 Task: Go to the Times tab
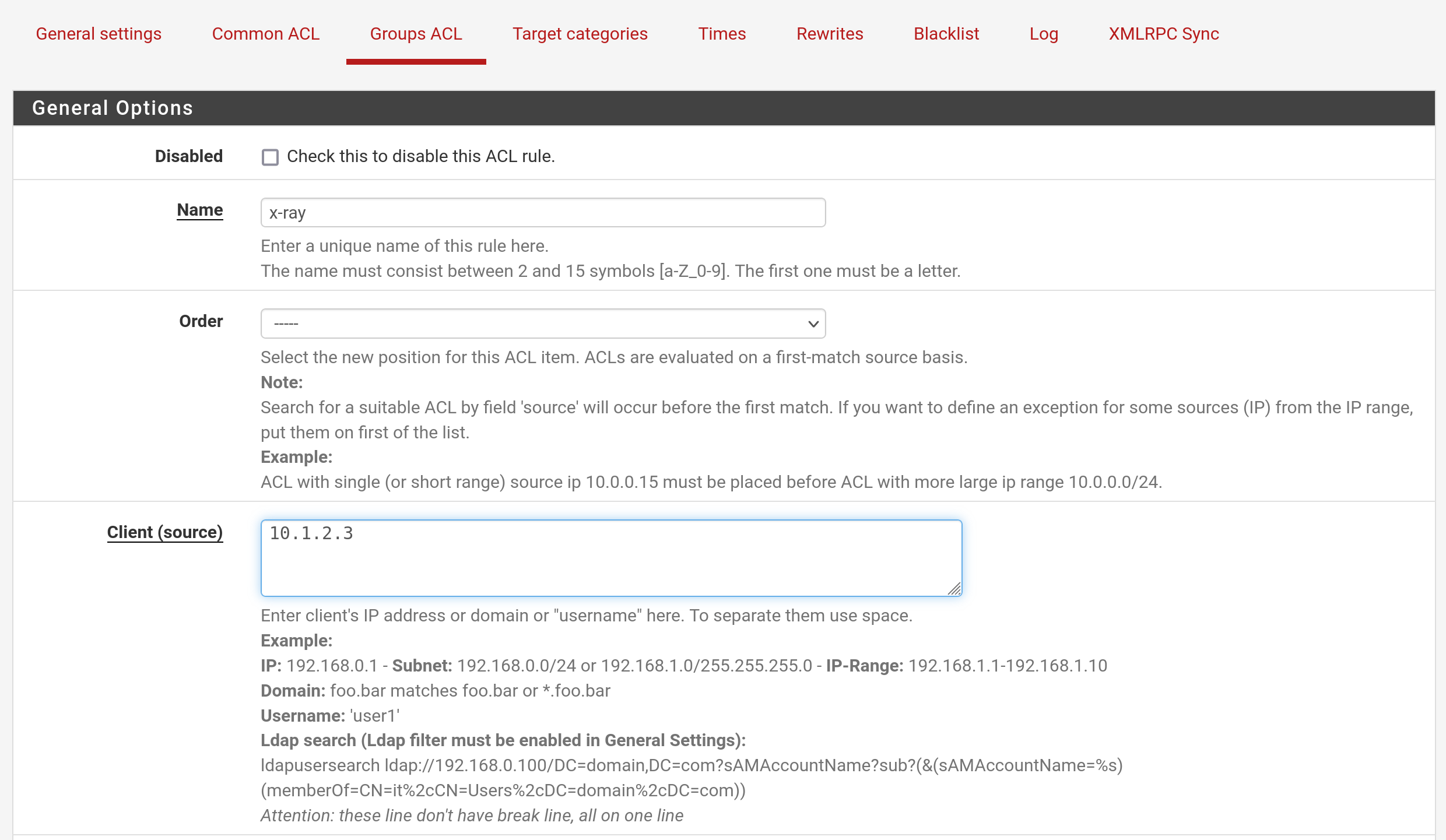722,34
